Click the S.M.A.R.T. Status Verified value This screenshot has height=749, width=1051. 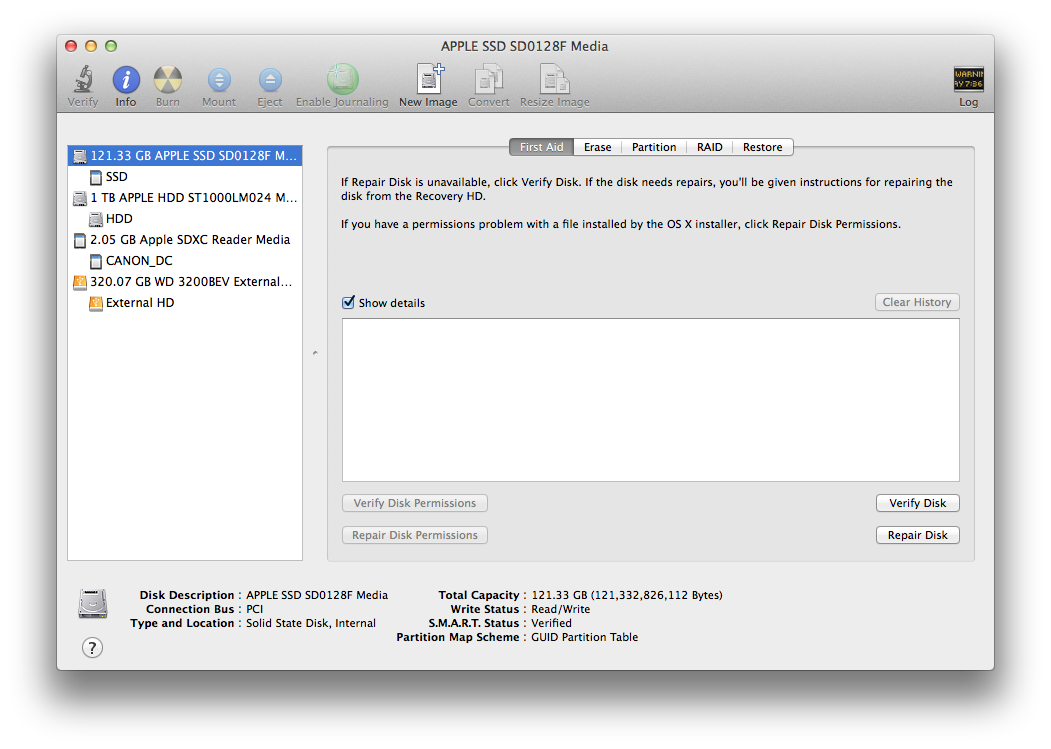tap(552, 624)
